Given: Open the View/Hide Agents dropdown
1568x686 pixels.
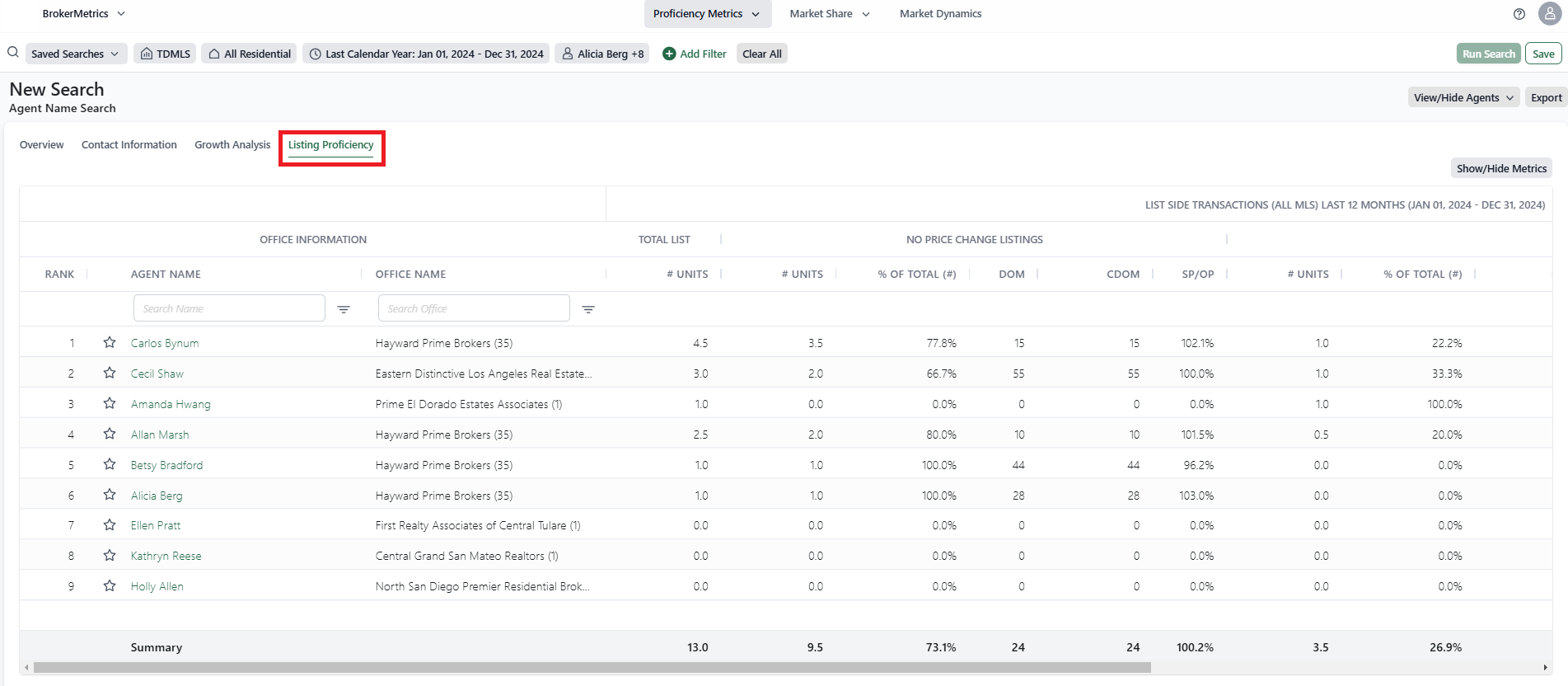Looking at the screenshot, I should [1463, 97].
